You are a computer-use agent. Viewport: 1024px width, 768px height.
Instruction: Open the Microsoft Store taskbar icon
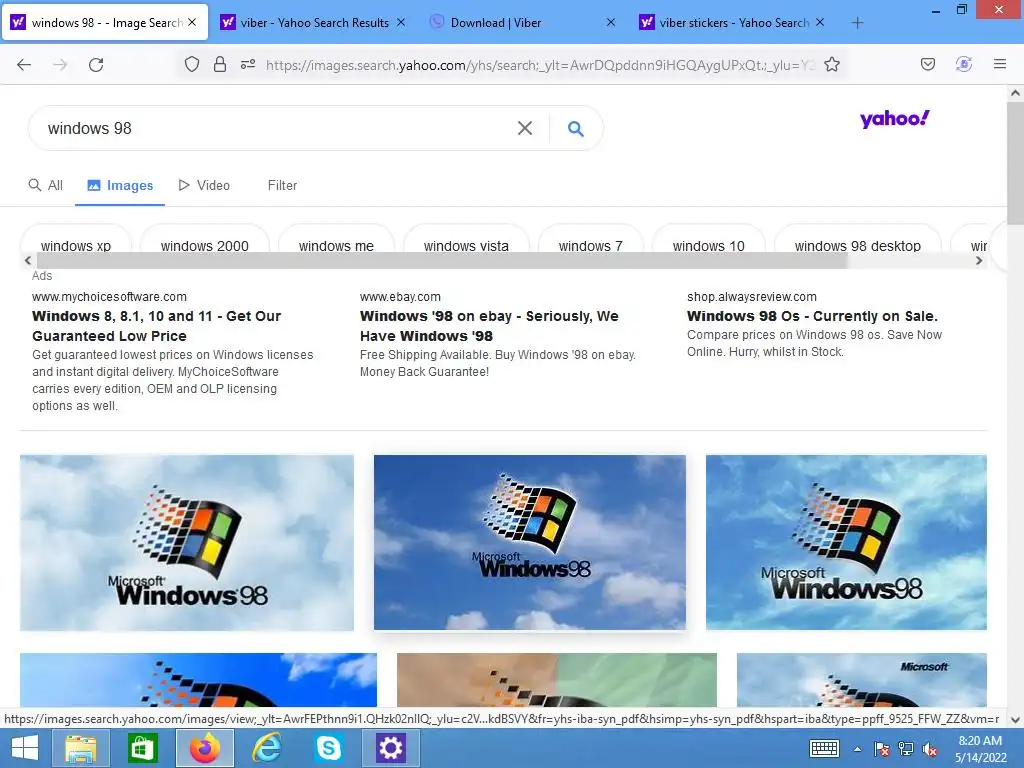click(x=142, y=748)
